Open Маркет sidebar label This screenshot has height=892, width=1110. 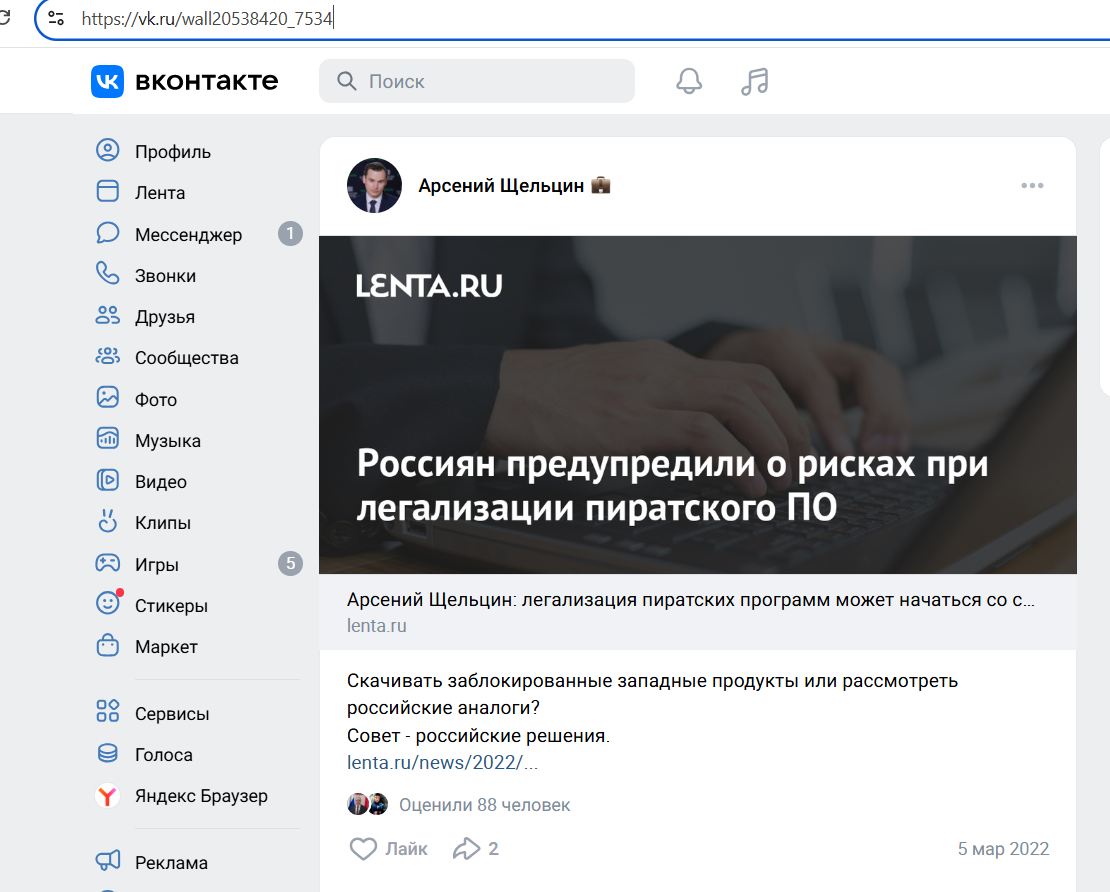point(166,646)
